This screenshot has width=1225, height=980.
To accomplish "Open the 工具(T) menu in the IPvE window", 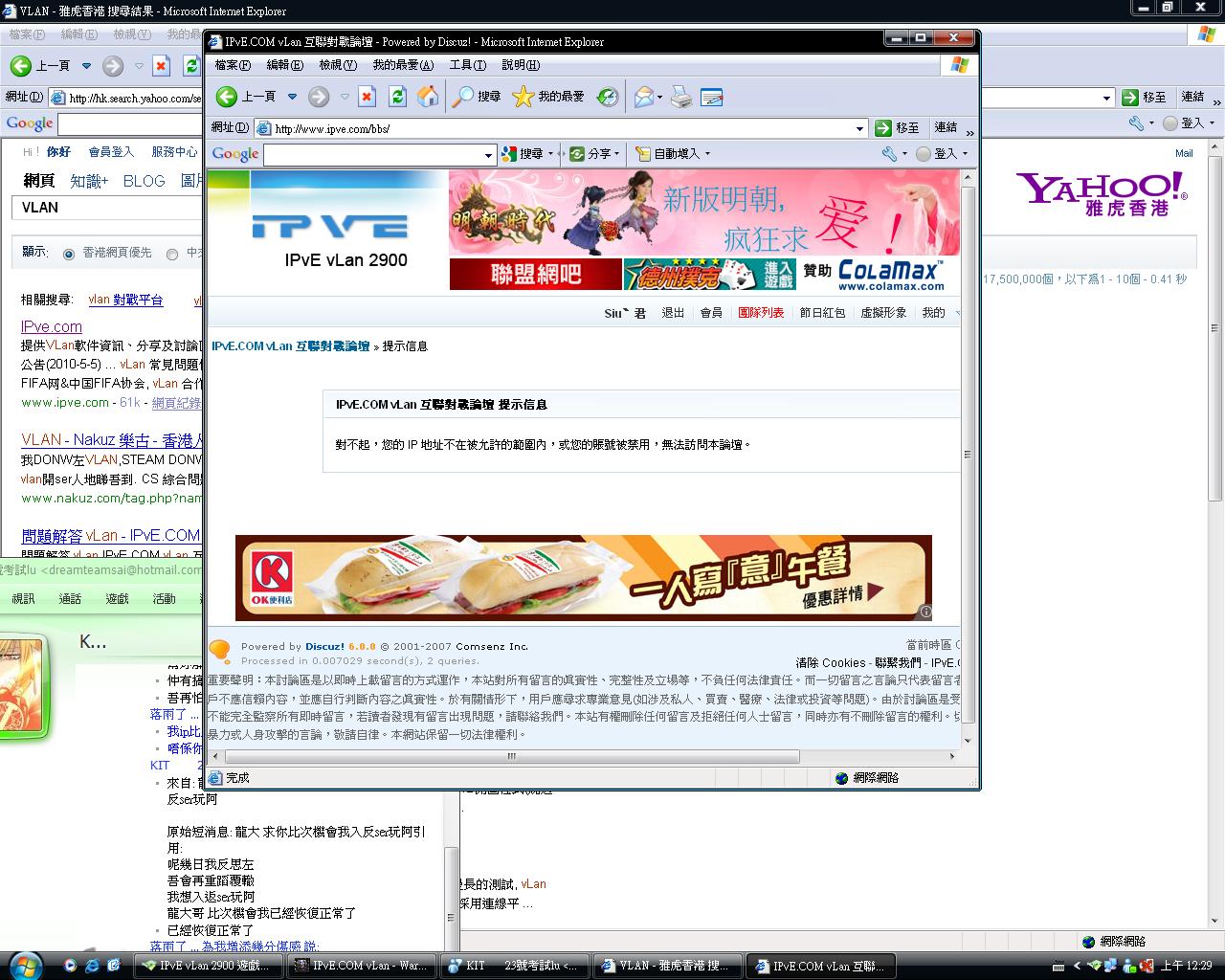I will click(x=467, y=65).
